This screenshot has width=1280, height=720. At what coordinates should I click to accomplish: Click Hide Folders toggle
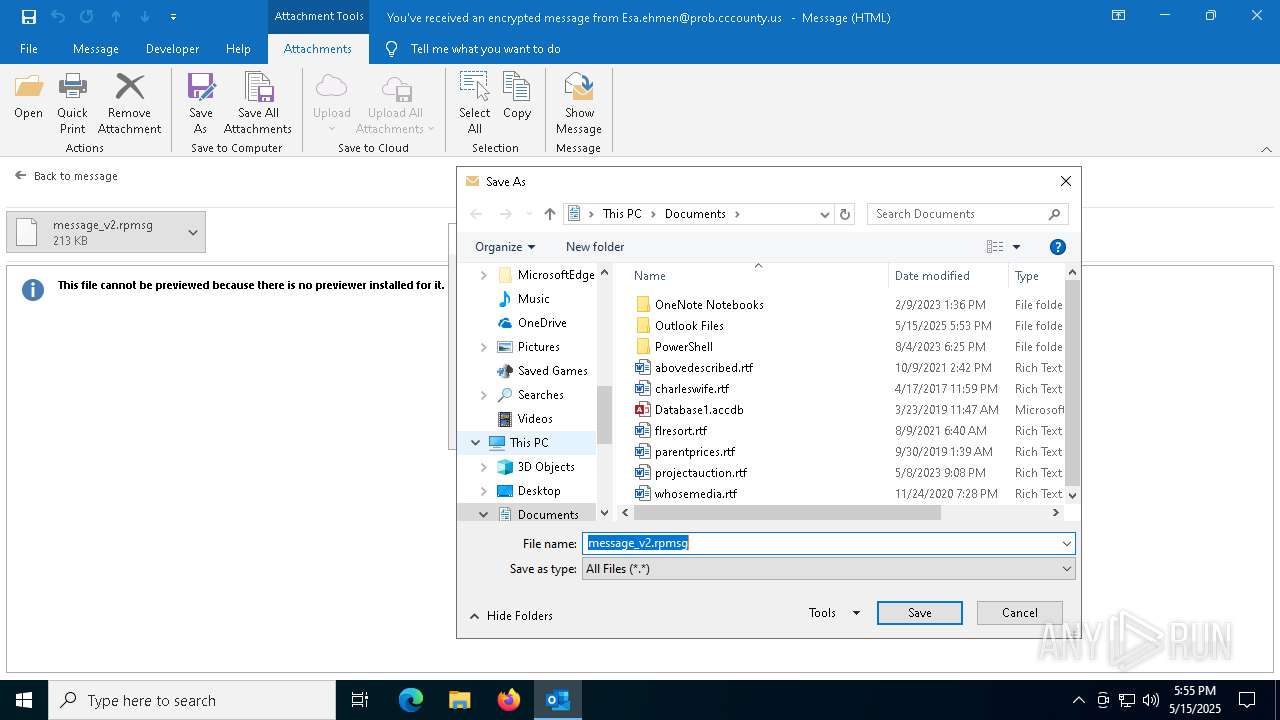511,616
